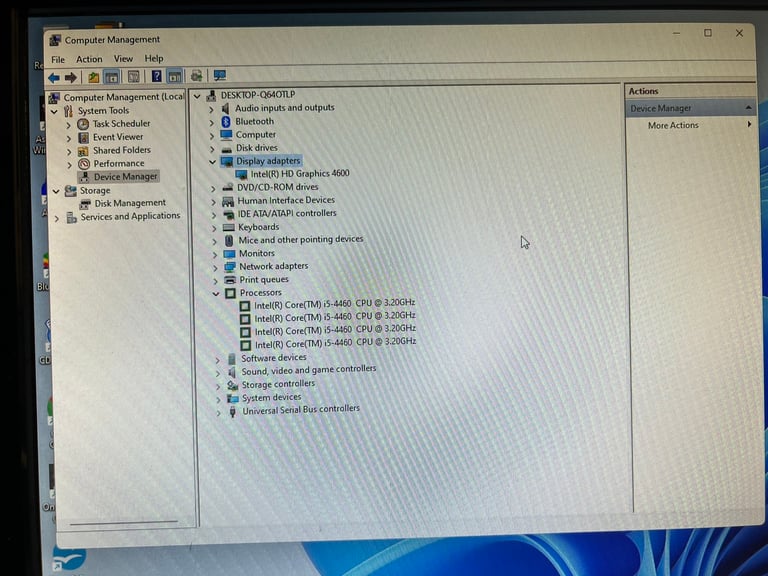Click Scan for hardware changes monitor icon
This screenshot has width=768, height=576.
[x=219, y=75]
